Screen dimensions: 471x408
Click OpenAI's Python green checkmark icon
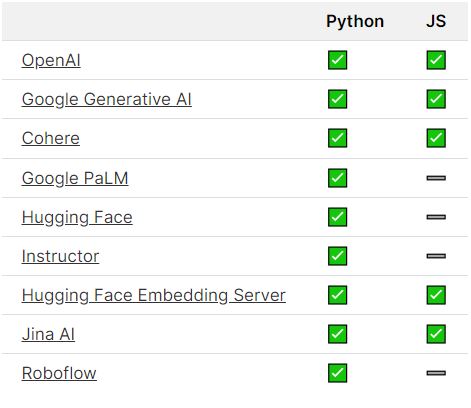[337, 60]
